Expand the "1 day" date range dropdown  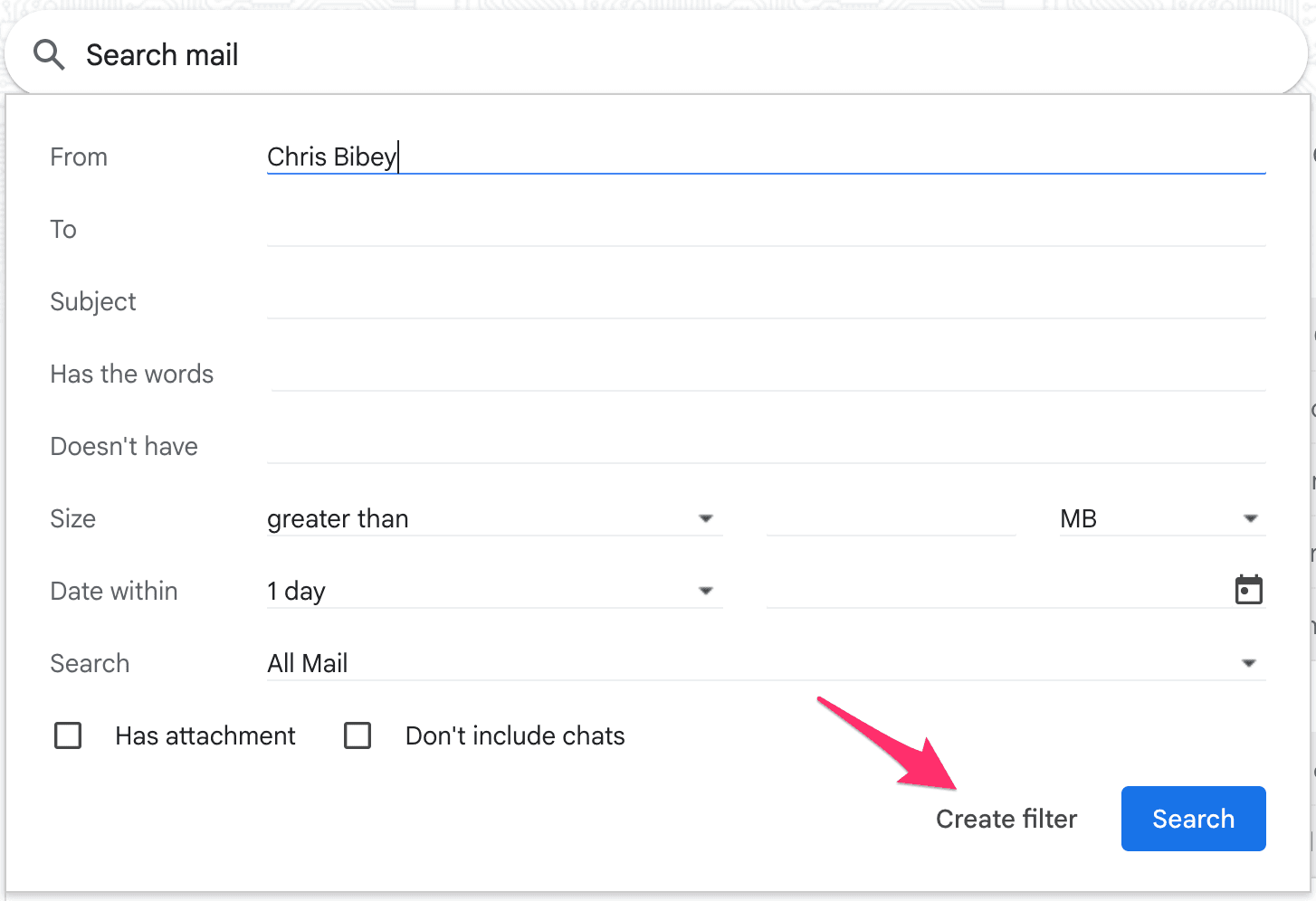click(494, 591)
